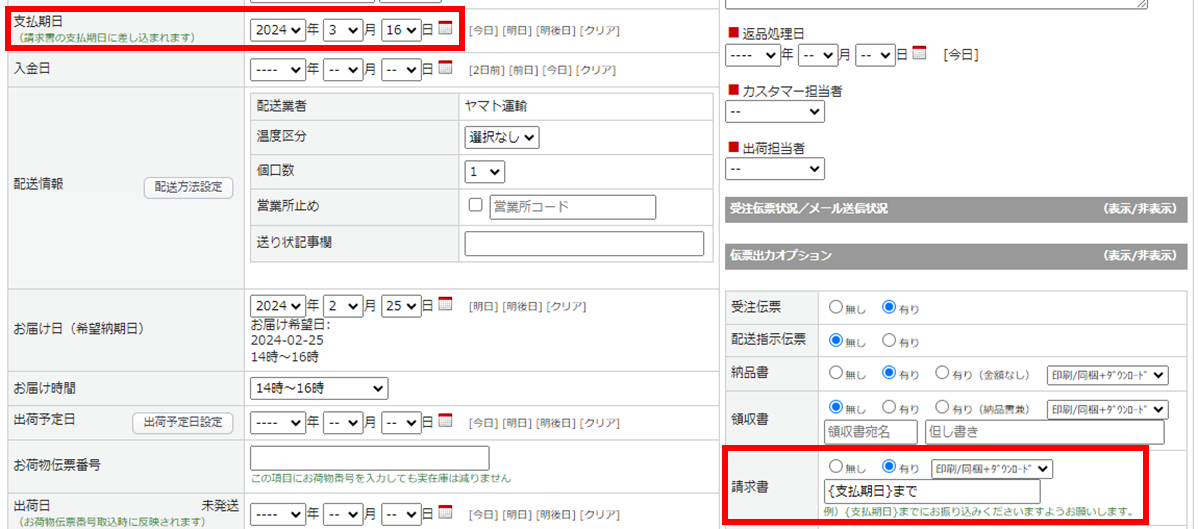Focus the お荷物伝票番号 input field
Viewport: 1198px width, 529px height.
click(x=370, y=458)
